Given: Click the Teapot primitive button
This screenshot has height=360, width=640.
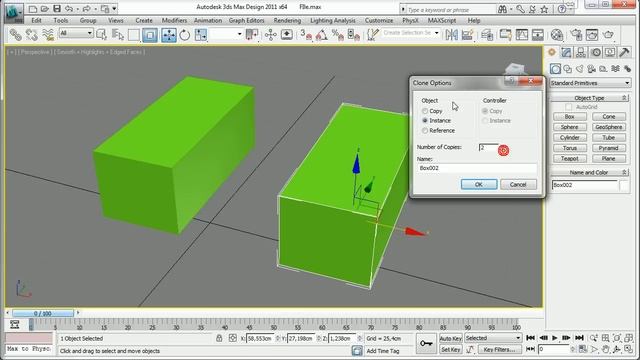Looking at the screenshot, I should coord(570,158).
